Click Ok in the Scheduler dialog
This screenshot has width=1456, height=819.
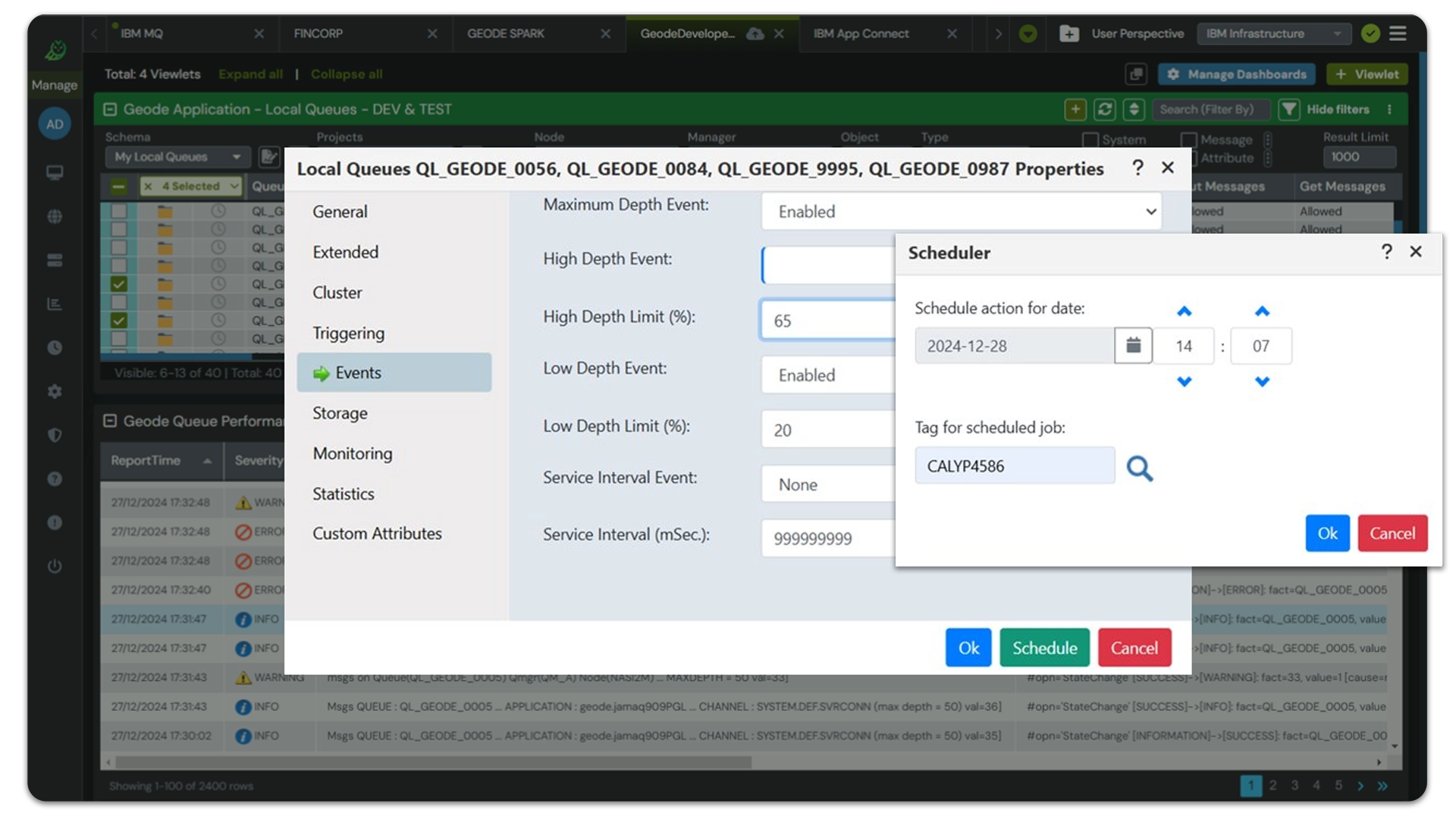point(1327,533)
